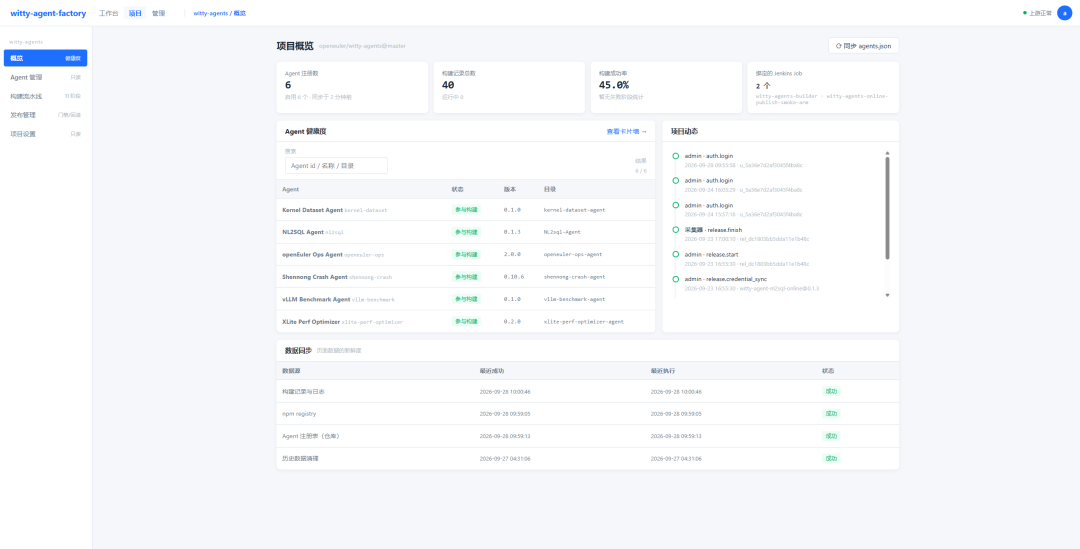
Task: Click version 0.10.6 in the agent table
Action: [514, 277]
